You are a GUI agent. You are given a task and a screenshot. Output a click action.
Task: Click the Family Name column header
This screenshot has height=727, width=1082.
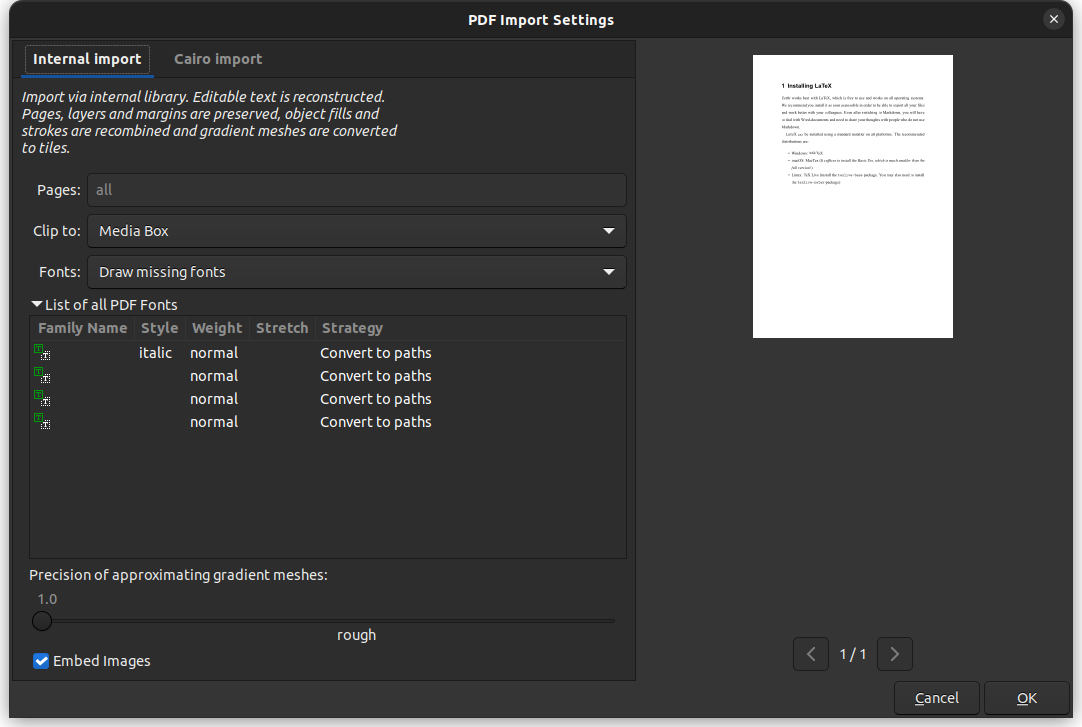[82, 327]
